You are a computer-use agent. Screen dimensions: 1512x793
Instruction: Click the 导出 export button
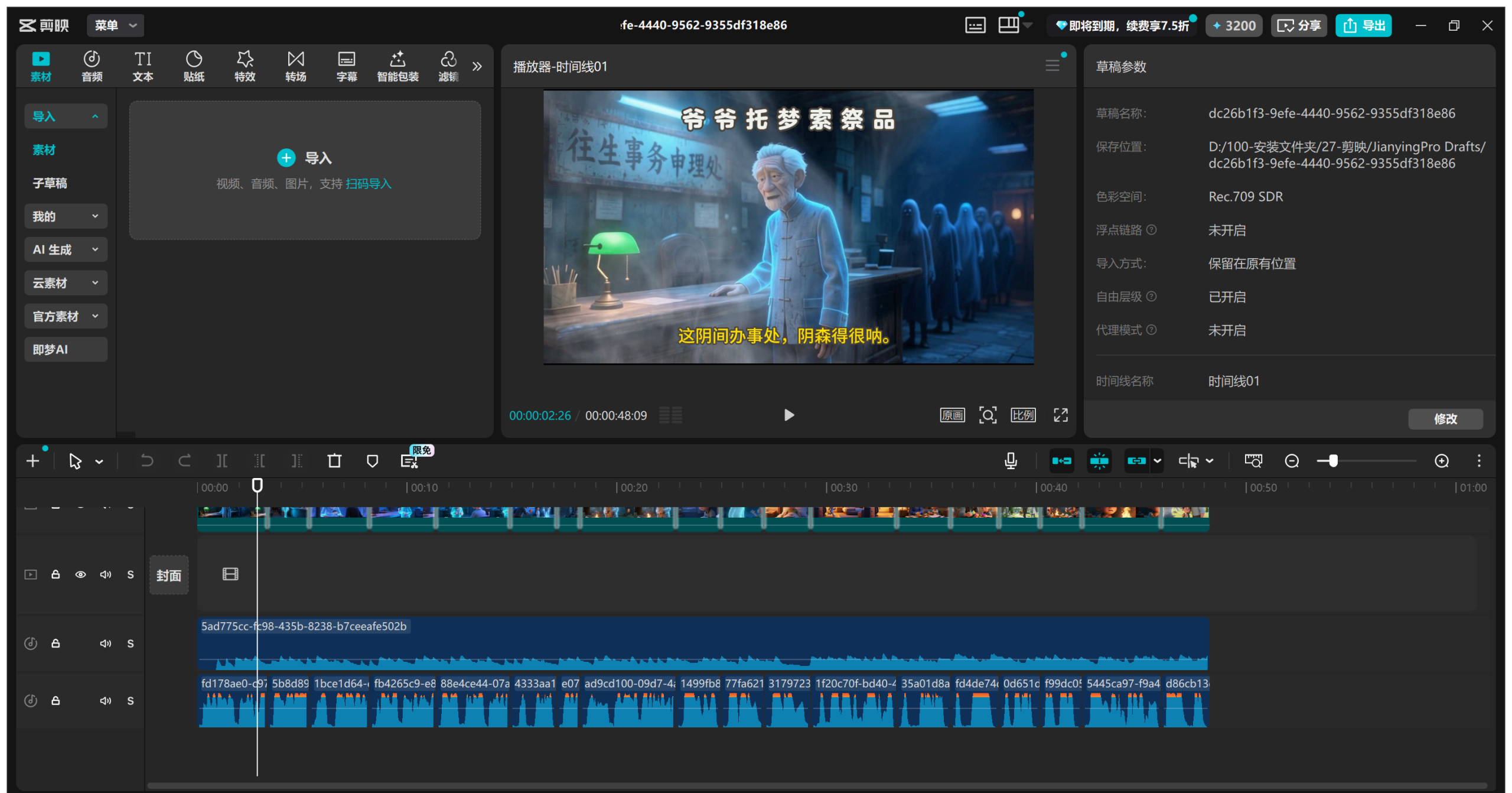coord(1363,25)
